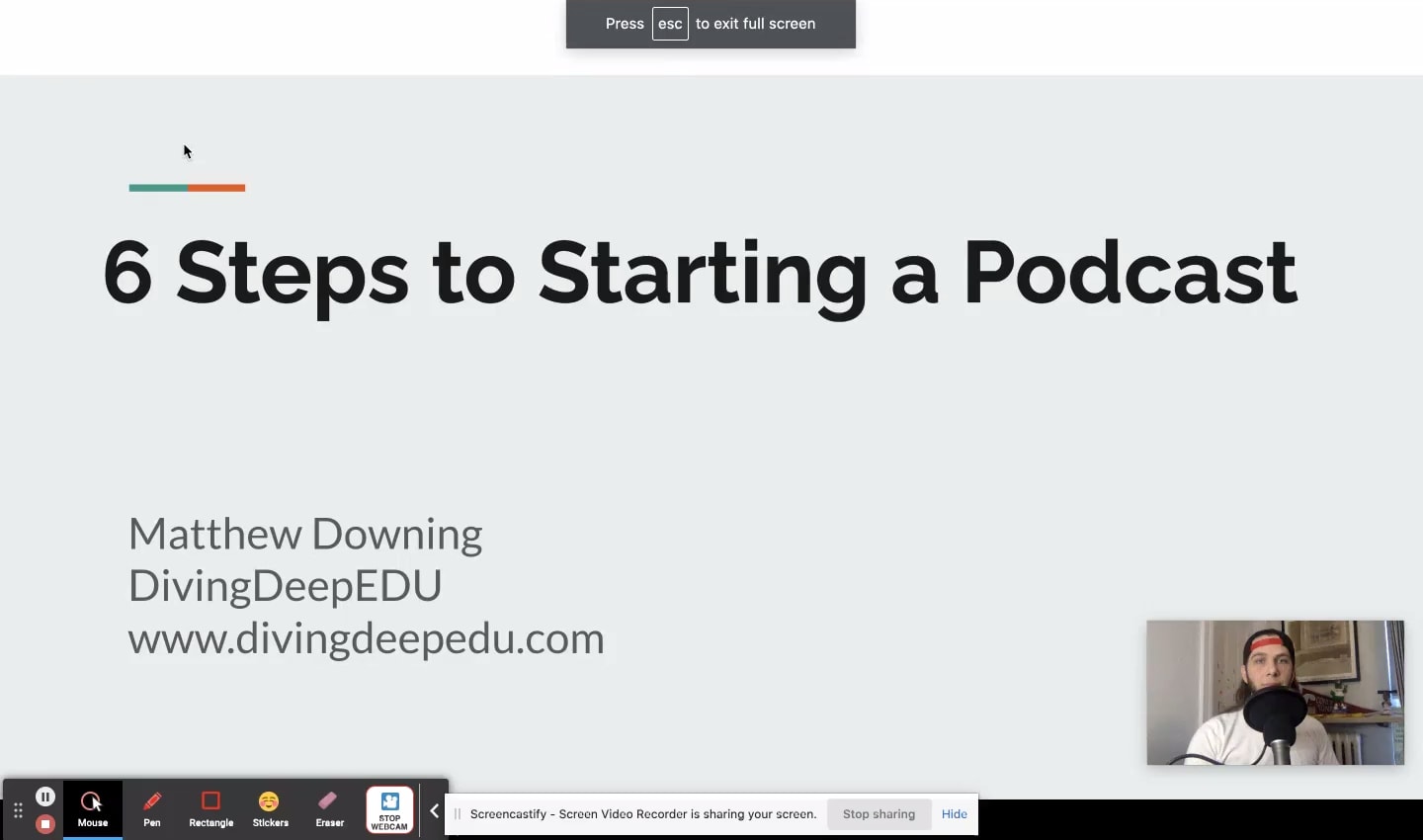Toggle the Eraser off by reselecting Mouse
Viewport: 1423px width, 840px height.
pyautogui.click(x=92, y=808)
